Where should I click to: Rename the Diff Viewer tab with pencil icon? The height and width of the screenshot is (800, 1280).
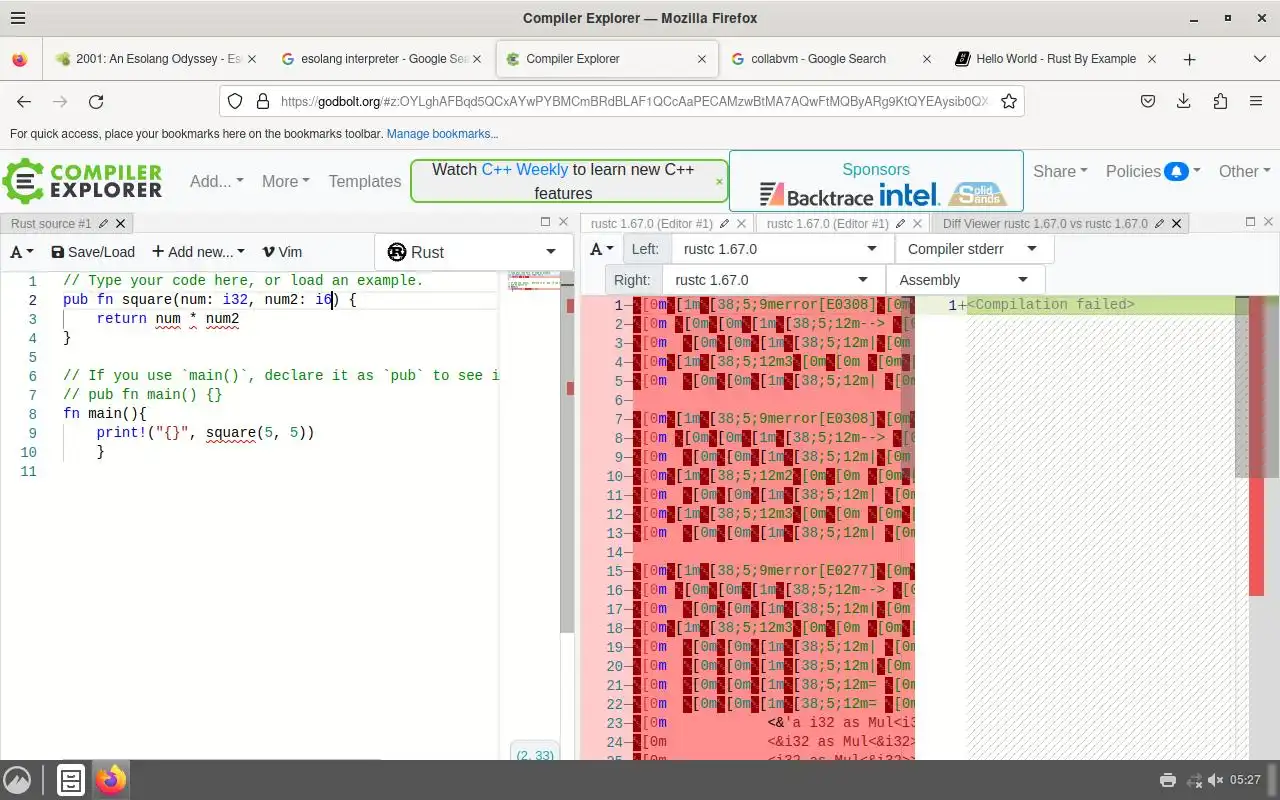1161,224
